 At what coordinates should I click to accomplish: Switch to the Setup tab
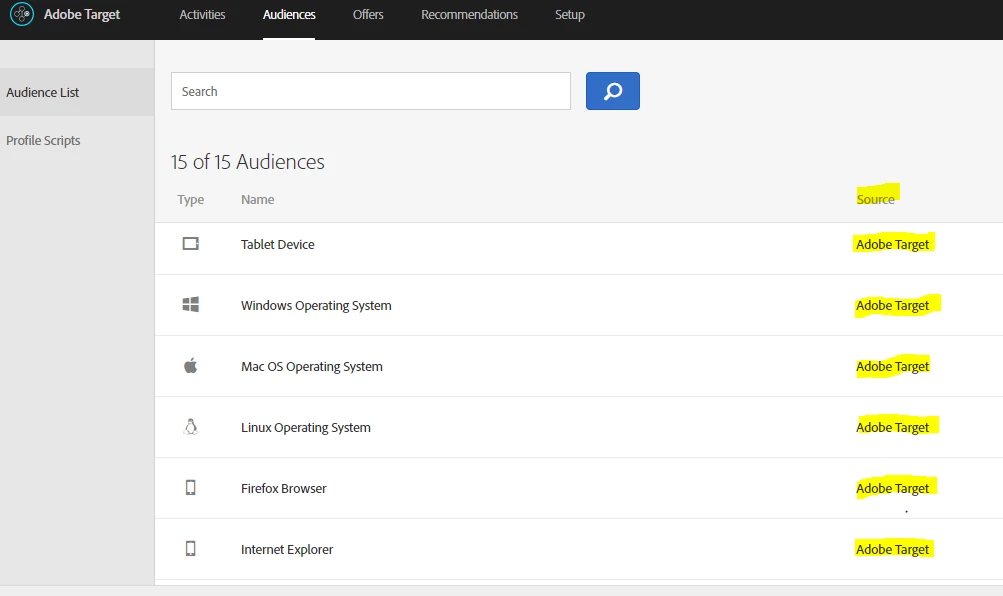coord(569,14)
